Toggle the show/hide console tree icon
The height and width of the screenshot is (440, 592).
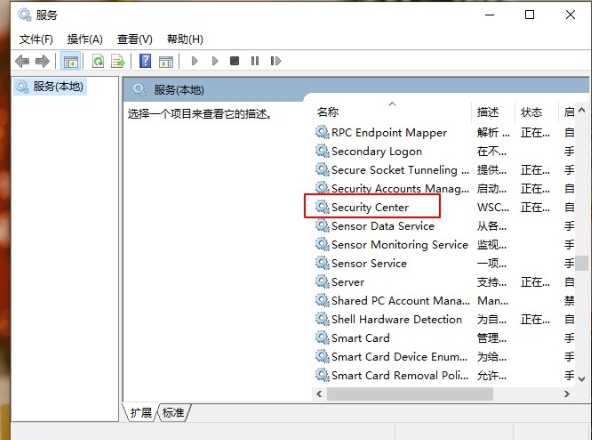[71, 61]
